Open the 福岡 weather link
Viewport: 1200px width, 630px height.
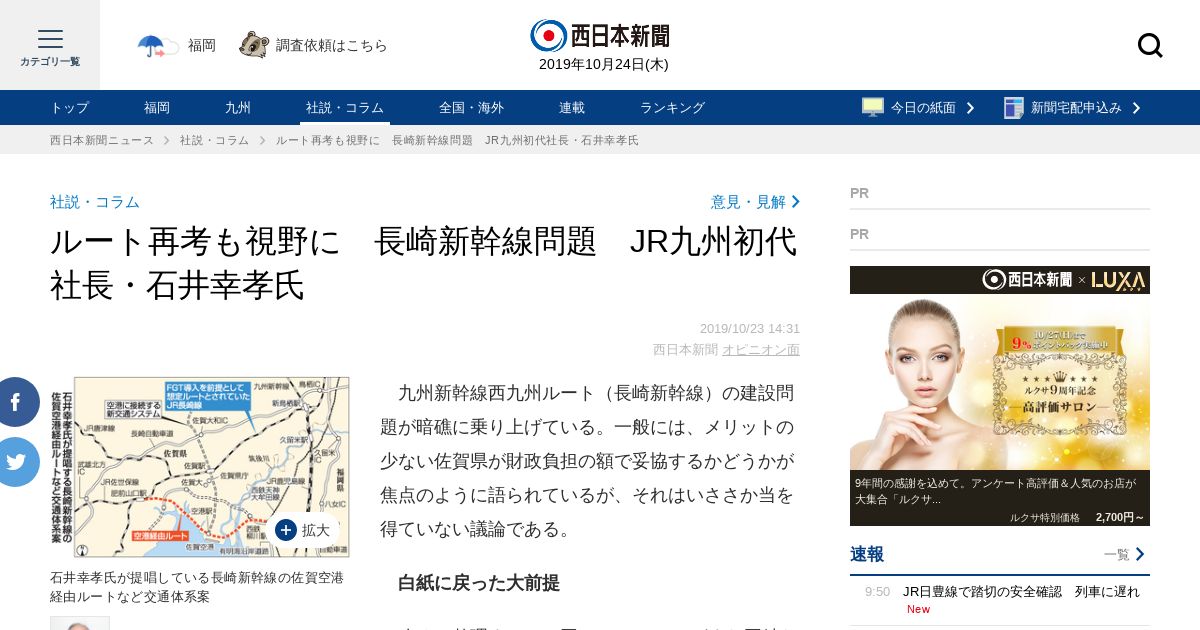202,45
